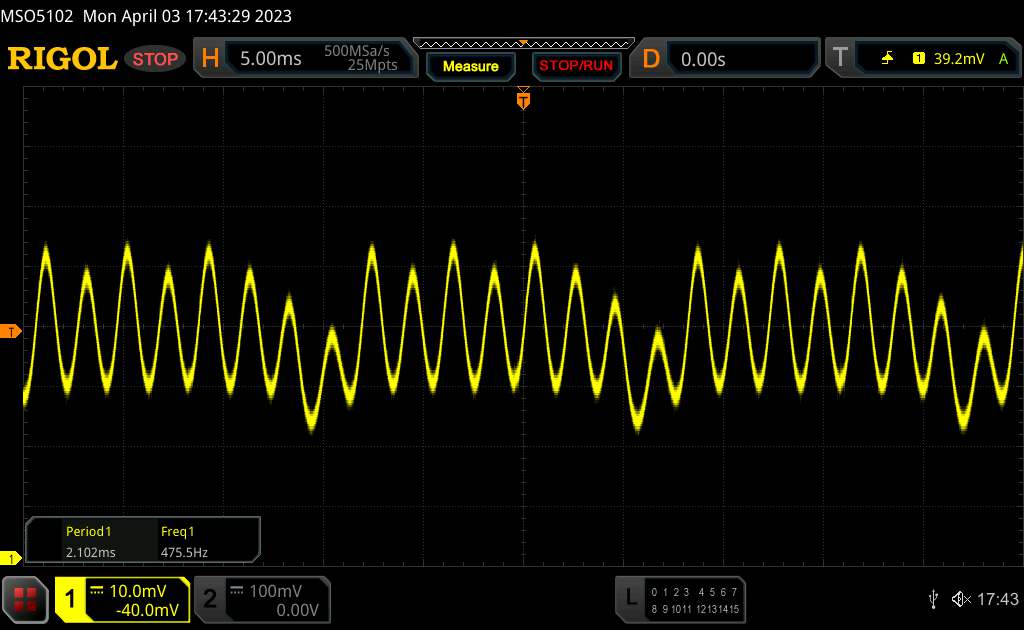Screen dimensions: 1024x630
Task: Open the 5.00ms timebase scale setting
Action: click(x=271, y=59)
